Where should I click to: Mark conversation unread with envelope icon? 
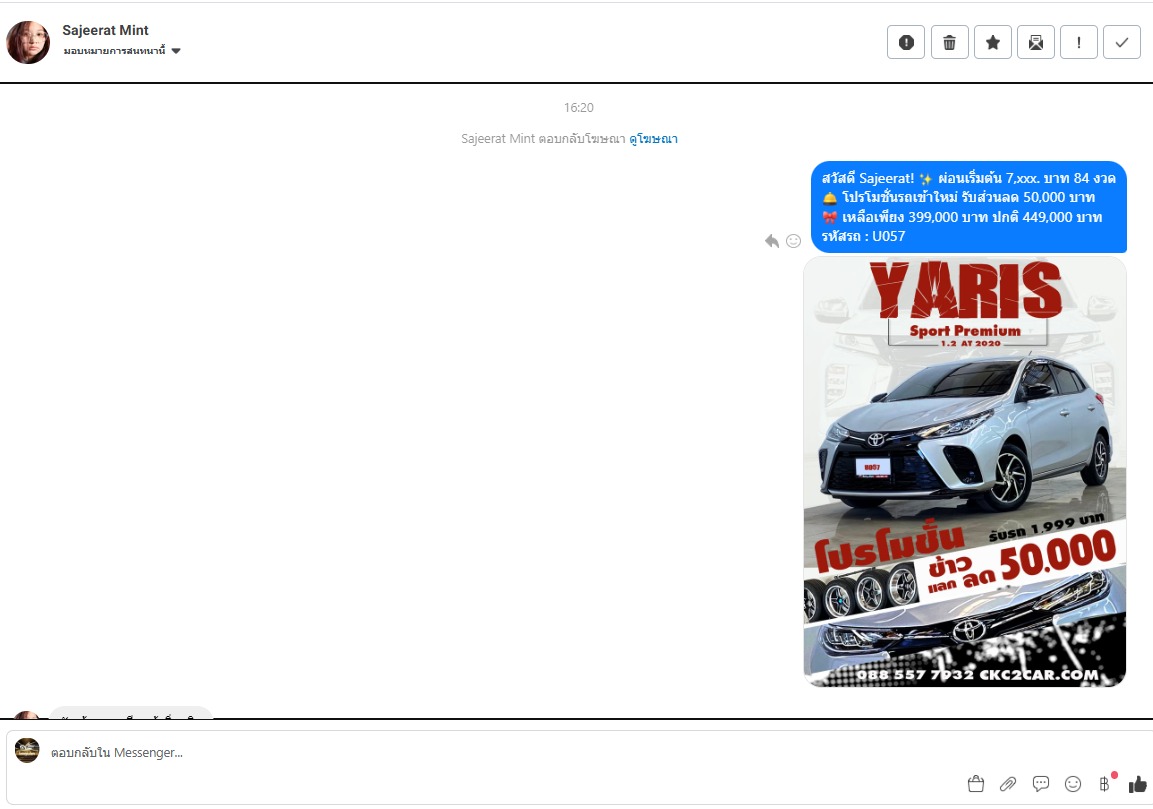point(1035,43)
